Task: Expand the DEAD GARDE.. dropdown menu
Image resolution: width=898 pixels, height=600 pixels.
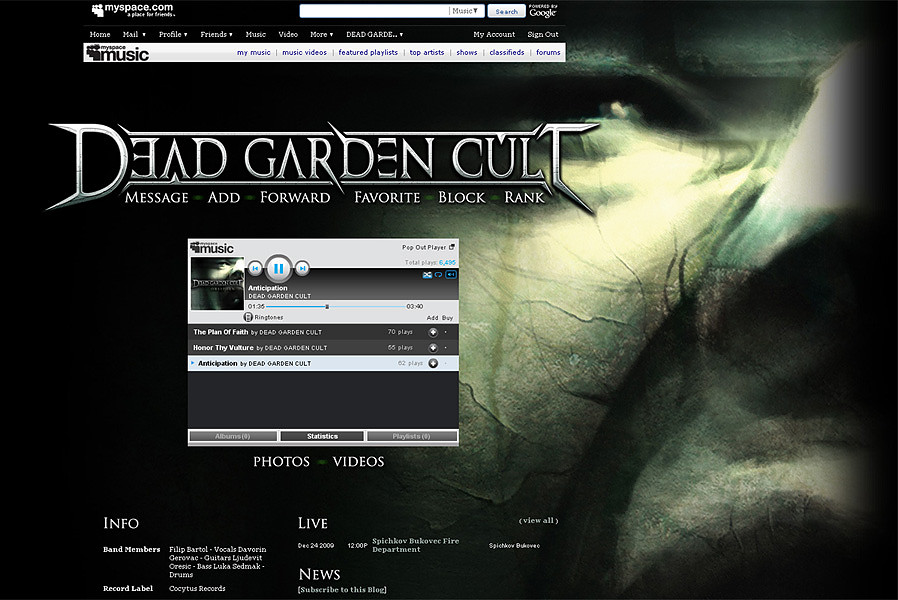Action: (375, 34)
